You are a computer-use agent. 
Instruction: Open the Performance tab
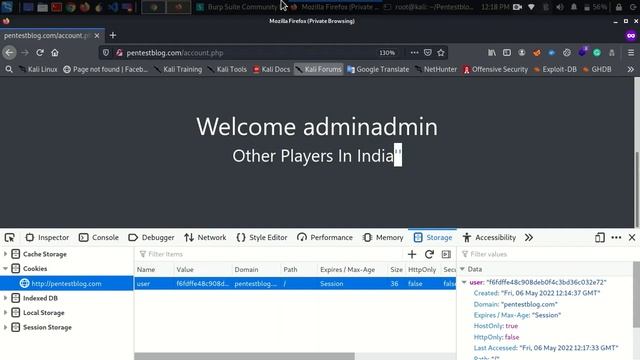(324, 238)
